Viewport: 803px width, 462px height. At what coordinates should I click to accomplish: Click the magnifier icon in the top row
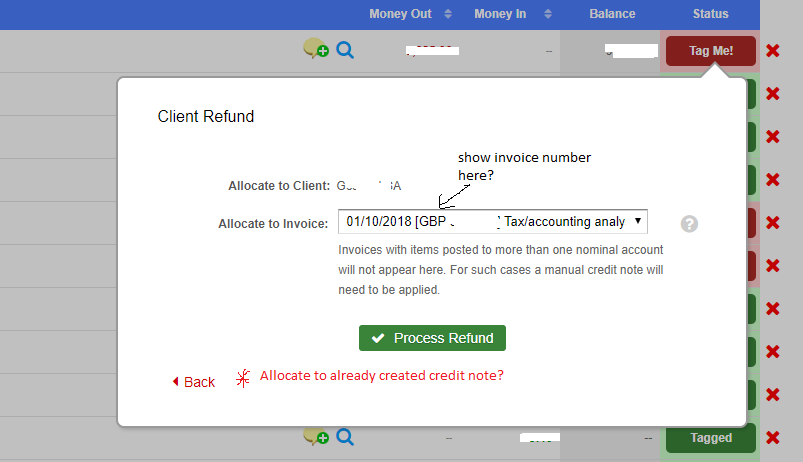pyautogui.click(x=345, y=49)
